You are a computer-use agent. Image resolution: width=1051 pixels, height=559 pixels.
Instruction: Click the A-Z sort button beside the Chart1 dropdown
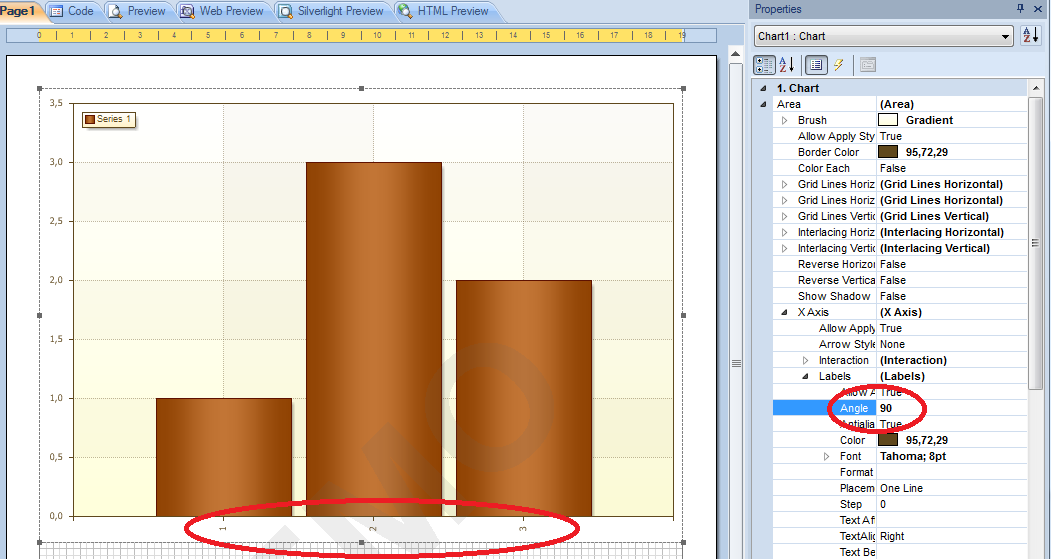[x=1030, y=36]
